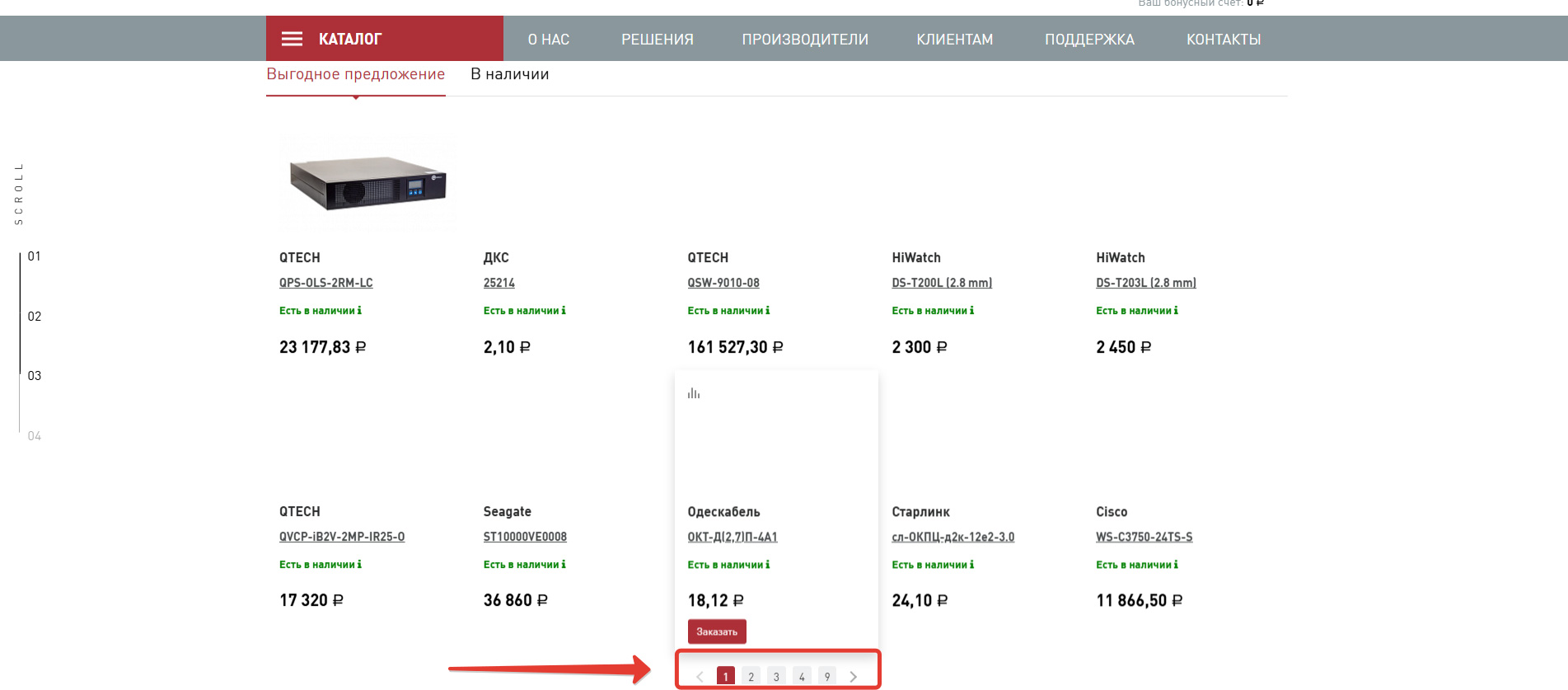
Task: Open the КОНТАКТЫ menu item
Action: (1224, 40)
